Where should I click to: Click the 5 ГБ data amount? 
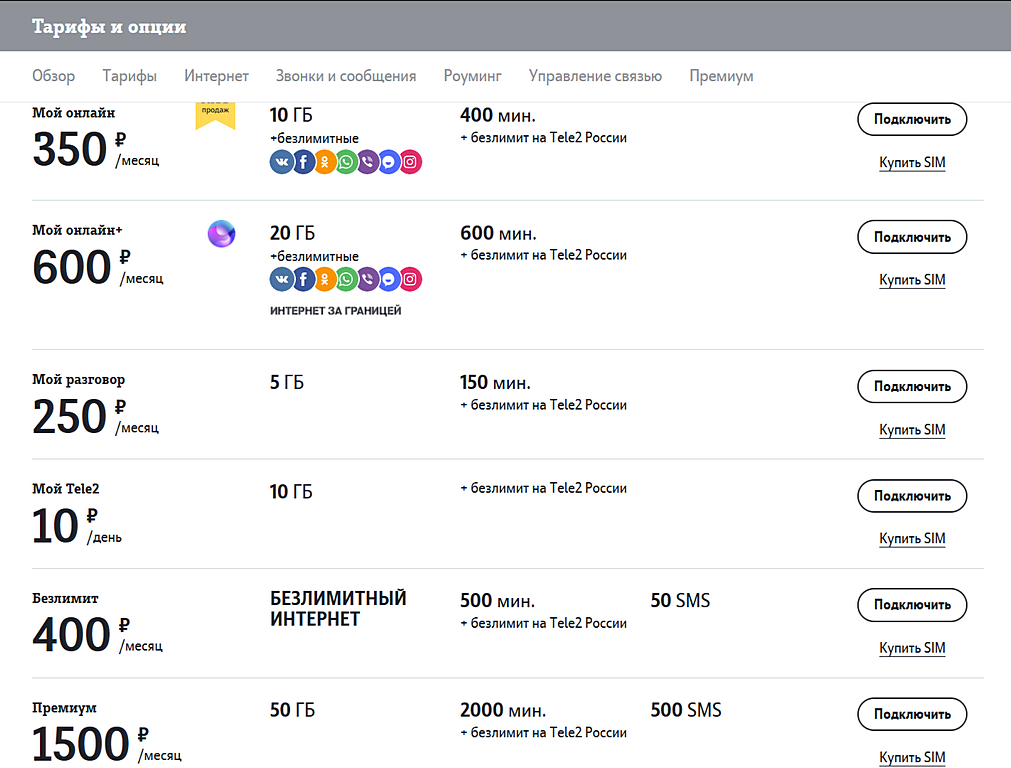pyautogui.click(x=287, y=383)
